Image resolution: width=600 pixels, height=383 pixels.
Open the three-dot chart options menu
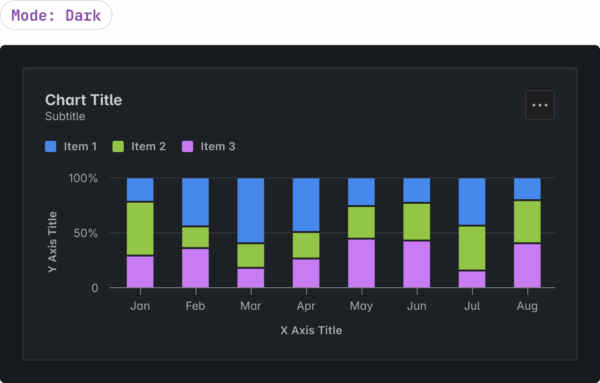[540, 105]
